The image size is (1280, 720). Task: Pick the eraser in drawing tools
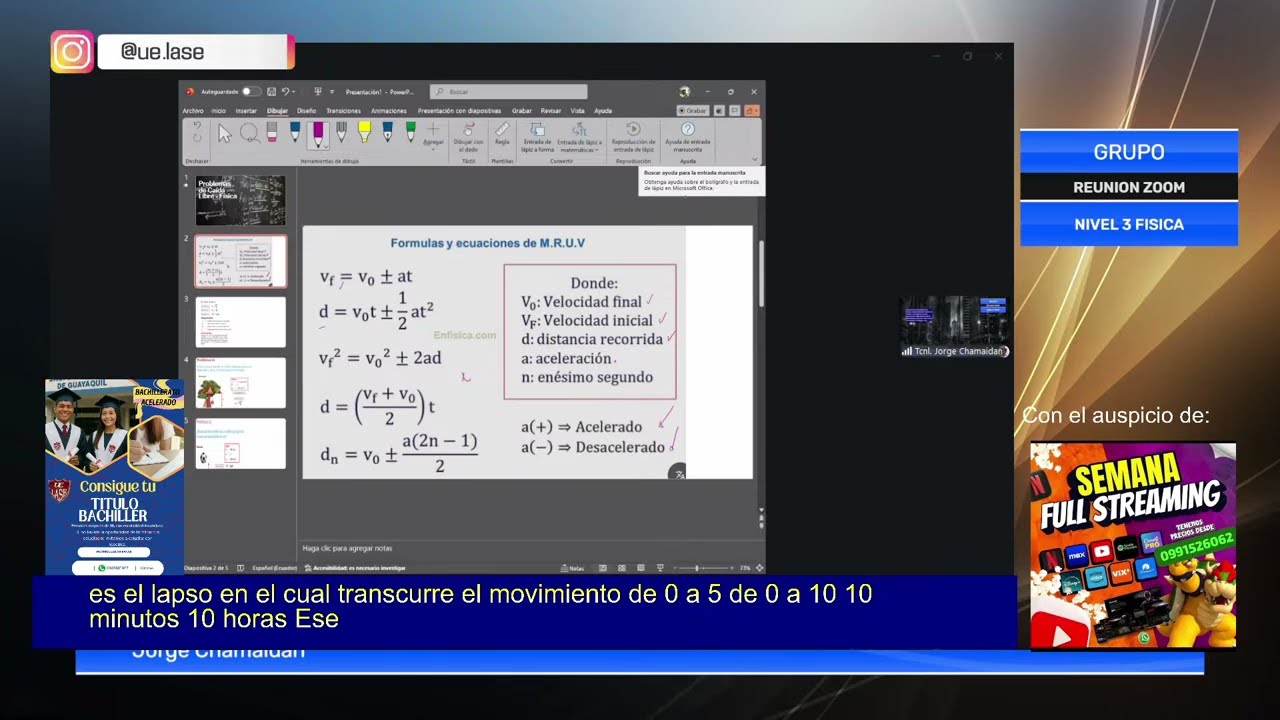[x=271, y=133]
